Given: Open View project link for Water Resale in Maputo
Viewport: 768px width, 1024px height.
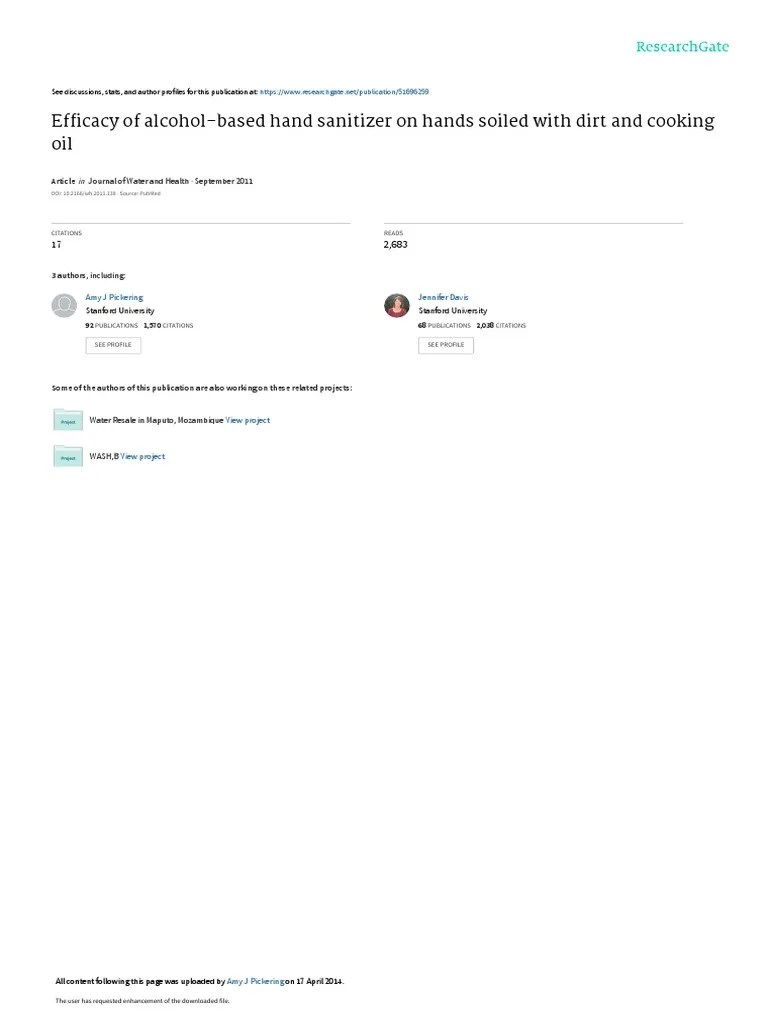Looking at the screenshot, I should pos(248,421).
